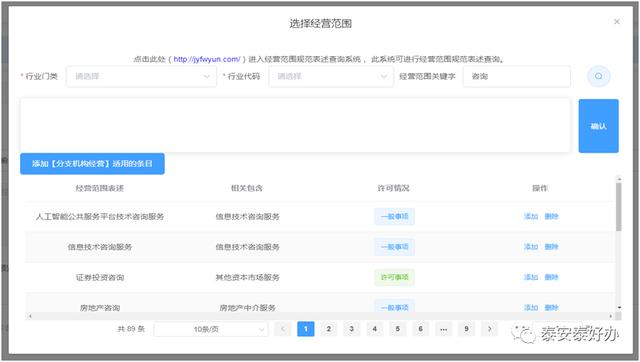Select the 证券投资咨询 row text
Screen dimensions: 640x362
point(100,278)
